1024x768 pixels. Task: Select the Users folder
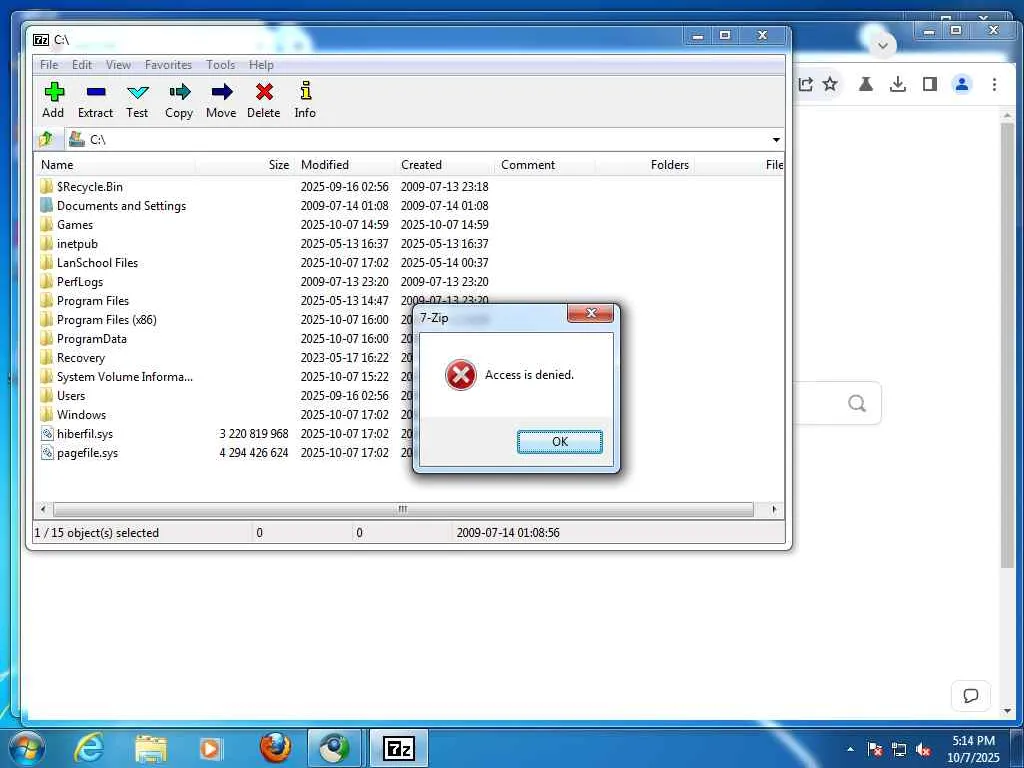(x=71, y=396)
